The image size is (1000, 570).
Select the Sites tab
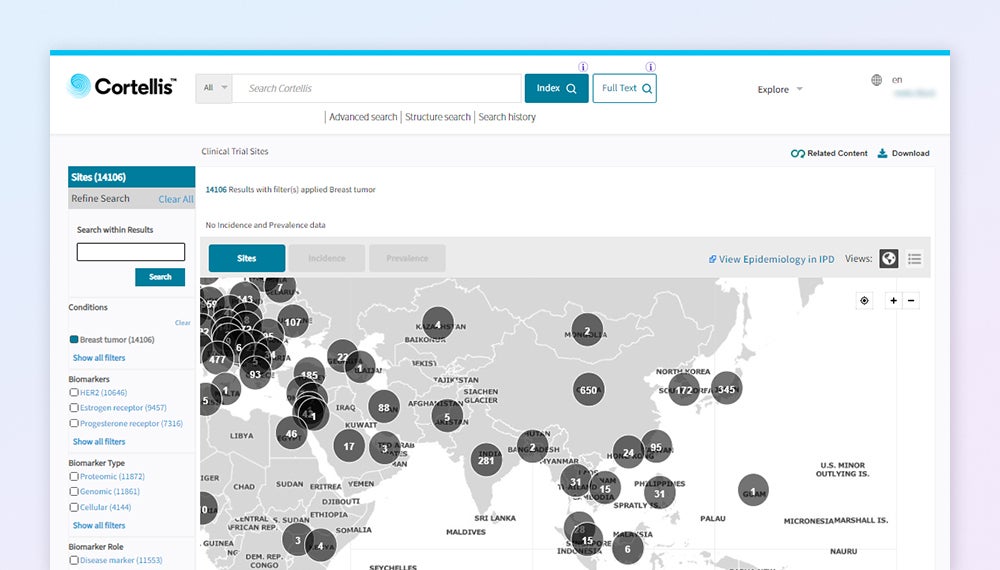[247, 258]
